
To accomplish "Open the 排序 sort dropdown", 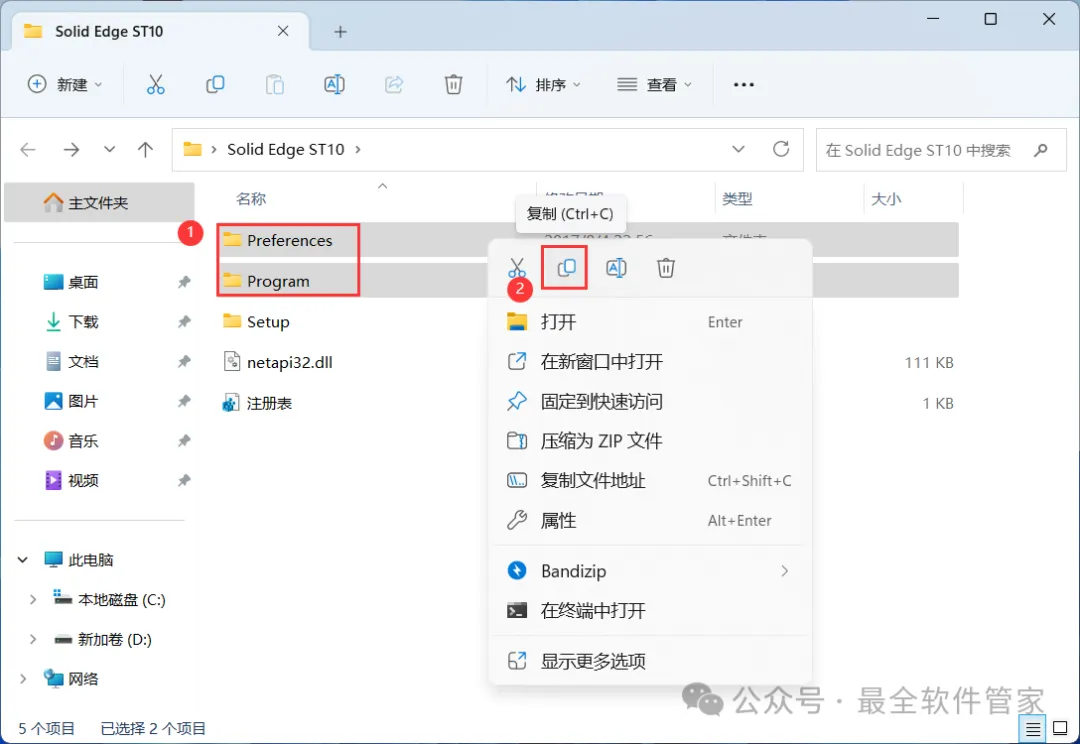I will point(543,85).
